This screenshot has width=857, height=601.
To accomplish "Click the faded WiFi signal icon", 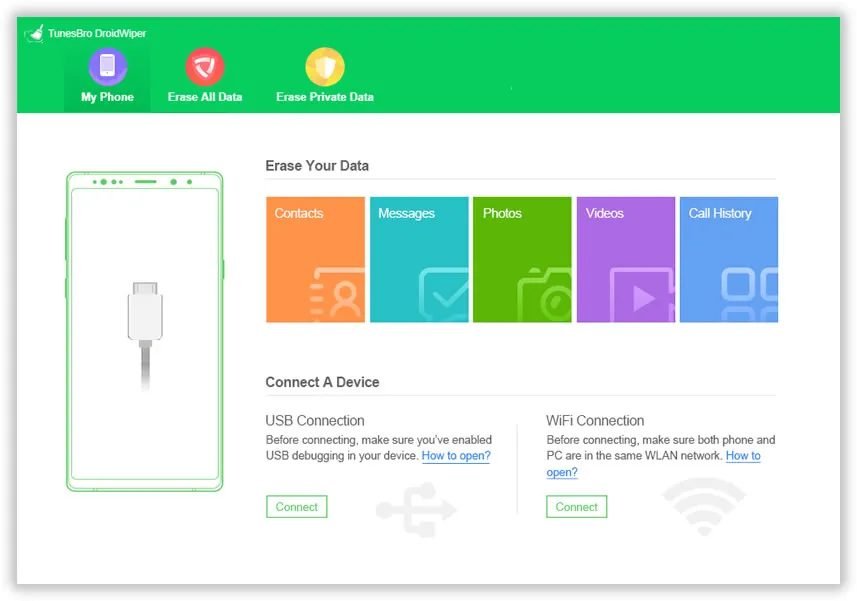I will click(x=703, y=506).
